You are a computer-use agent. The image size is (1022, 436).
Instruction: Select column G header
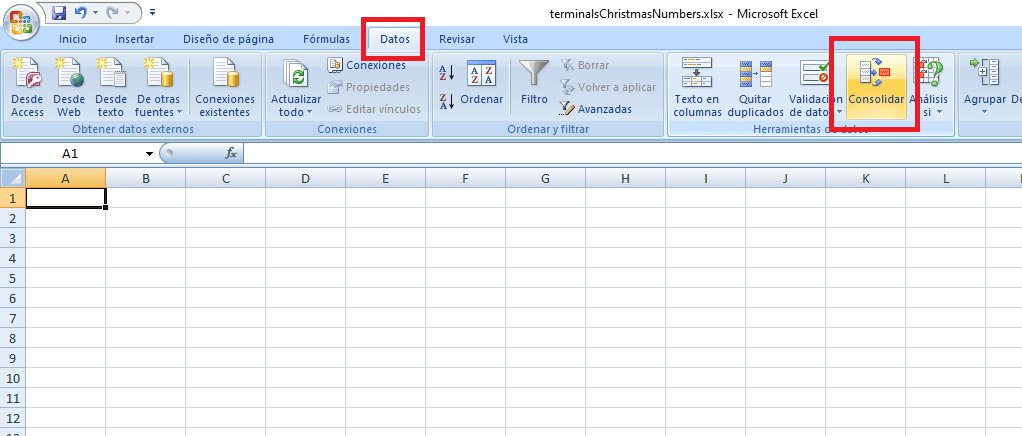coord(546,178)
